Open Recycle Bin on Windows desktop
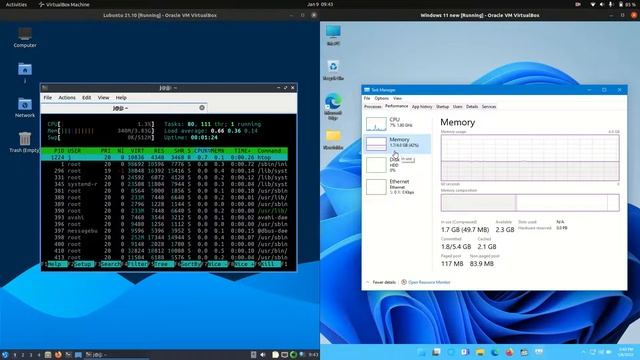Image resolution: width=640 pixels, height=360 pixels. tap(333, 70)
